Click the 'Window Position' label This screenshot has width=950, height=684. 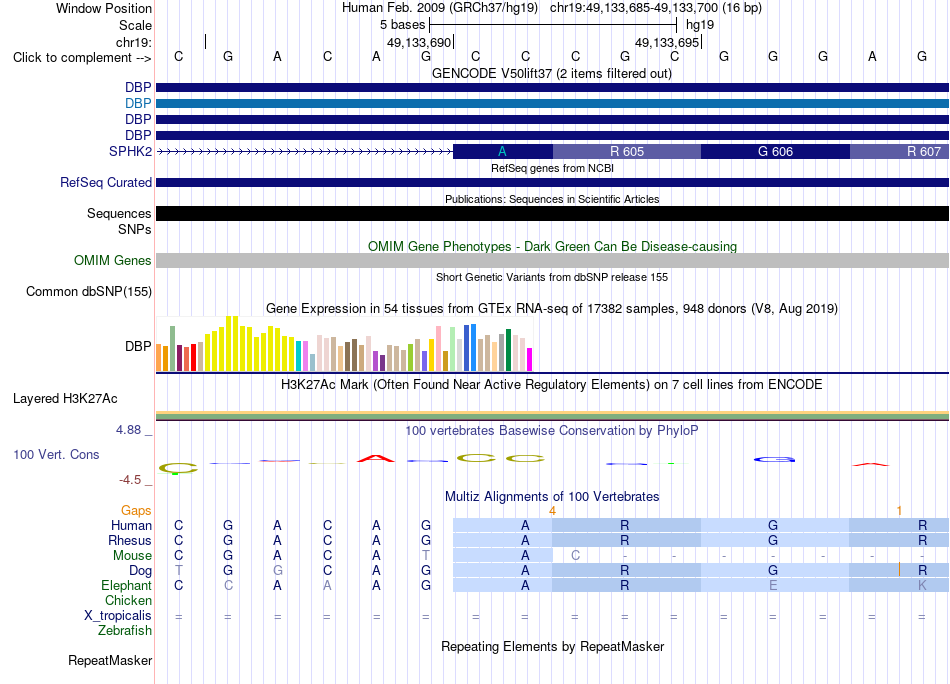tap(104, 8)
